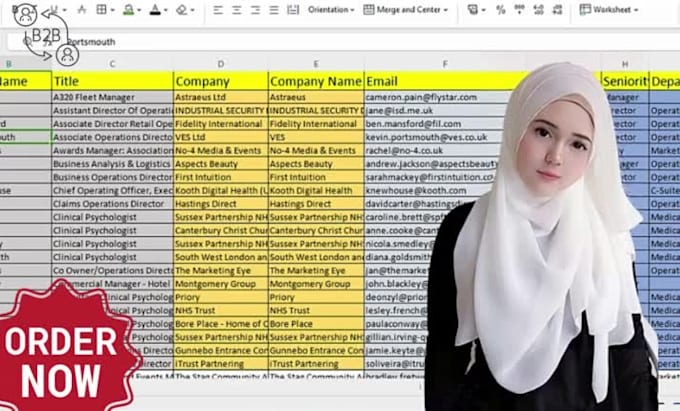Select the Company header cell in column D
Screen dimensions: 680x411
click(221, 81)
